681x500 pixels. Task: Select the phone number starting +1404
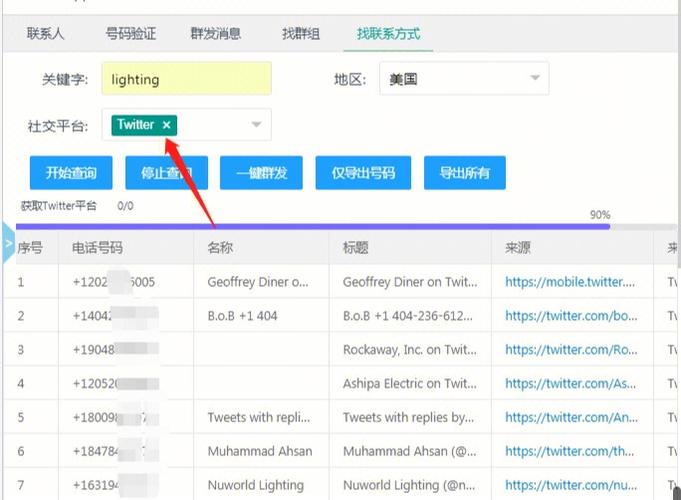pos(116,316)
